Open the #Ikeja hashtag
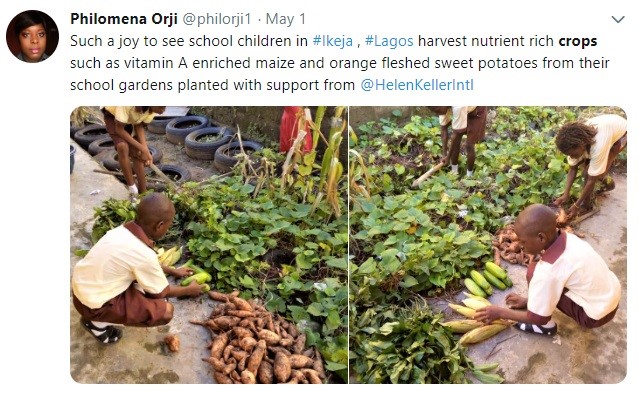 (333, 41)
